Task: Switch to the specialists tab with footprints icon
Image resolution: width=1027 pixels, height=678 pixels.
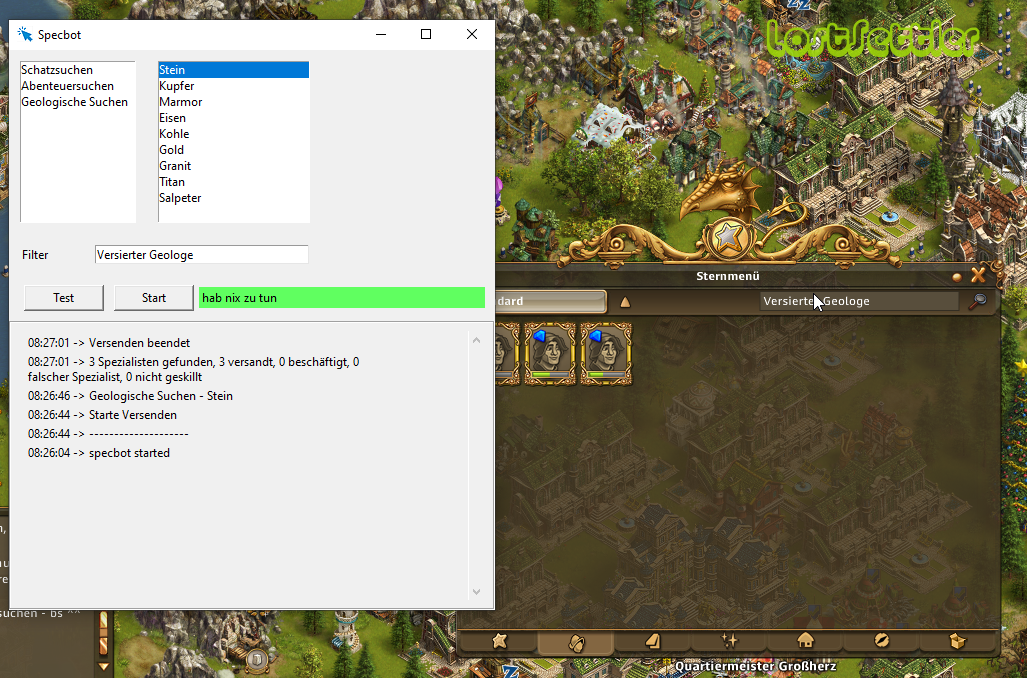Action: pyautogui.click(x=576, y=641)
